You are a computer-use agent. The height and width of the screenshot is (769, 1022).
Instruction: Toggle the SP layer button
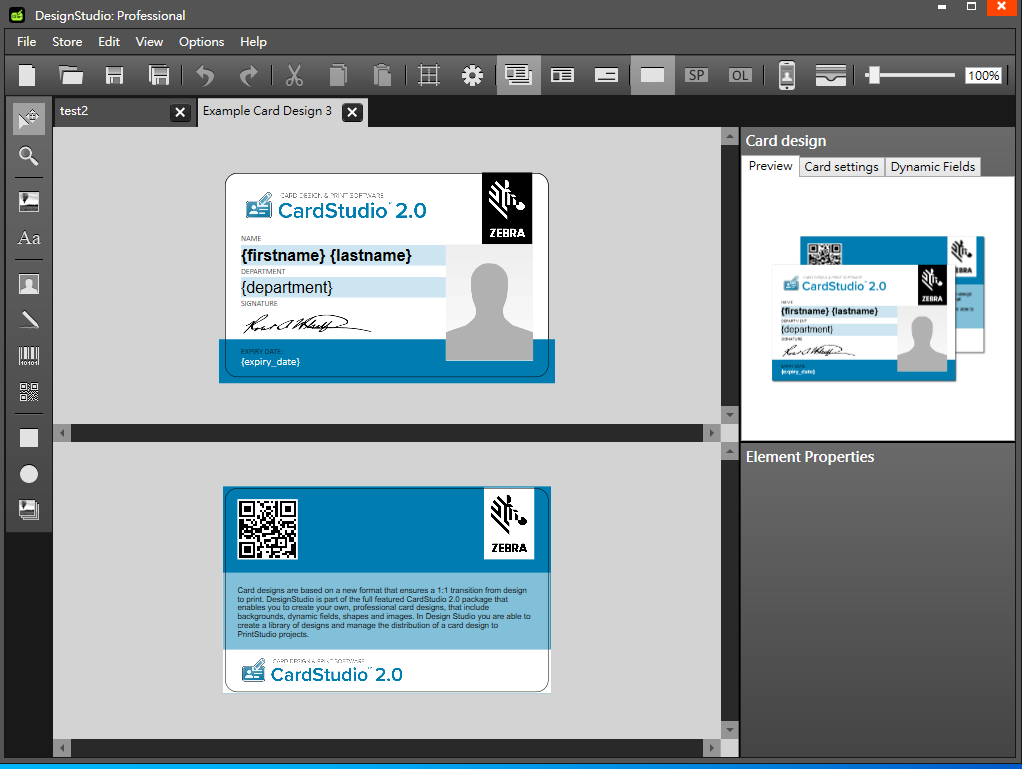pos(696,76)
